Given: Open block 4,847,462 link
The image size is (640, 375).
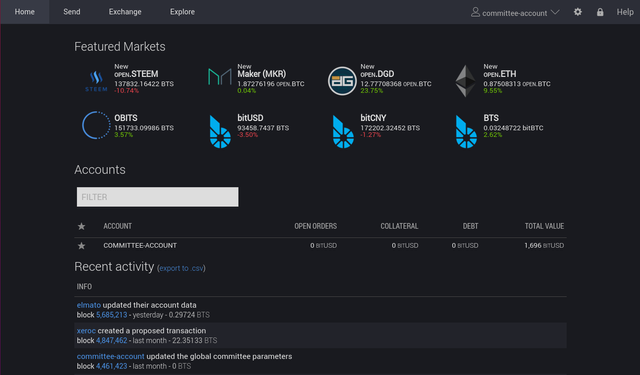Looking at the screenshot, I should pos(111,340).
